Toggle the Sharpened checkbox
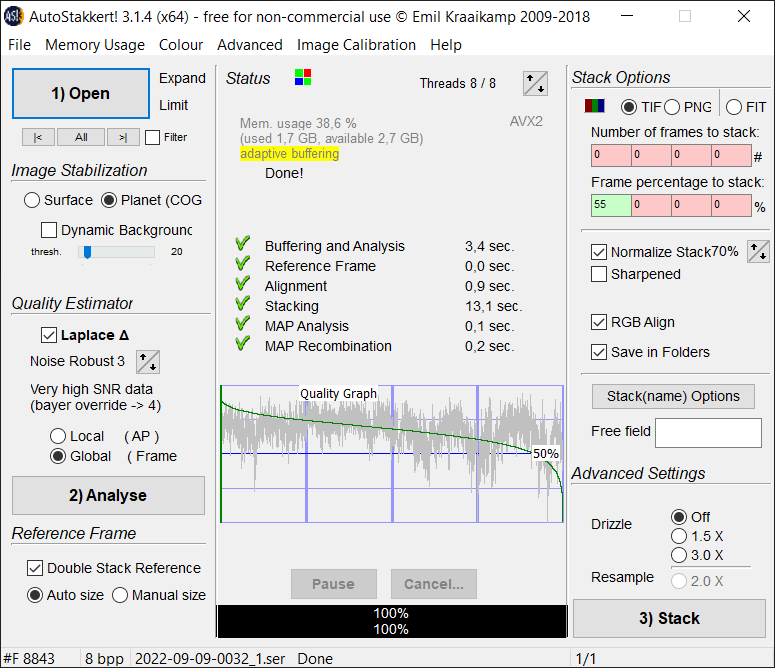Screen dimensions: 775x668 (599, 274)
